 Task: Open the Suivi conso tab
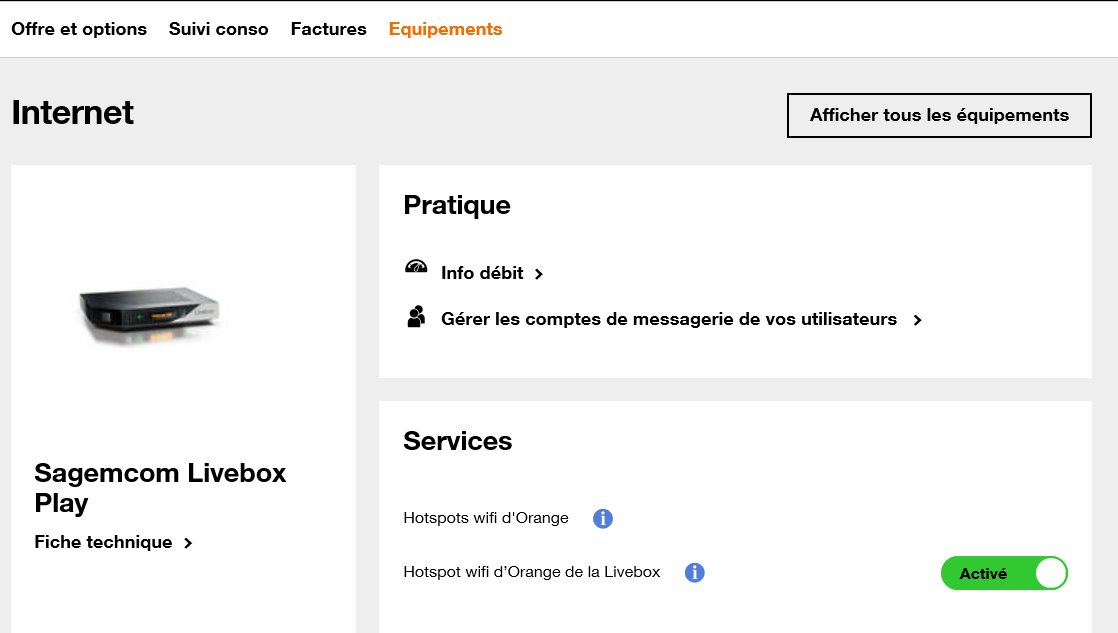(219, 29)
